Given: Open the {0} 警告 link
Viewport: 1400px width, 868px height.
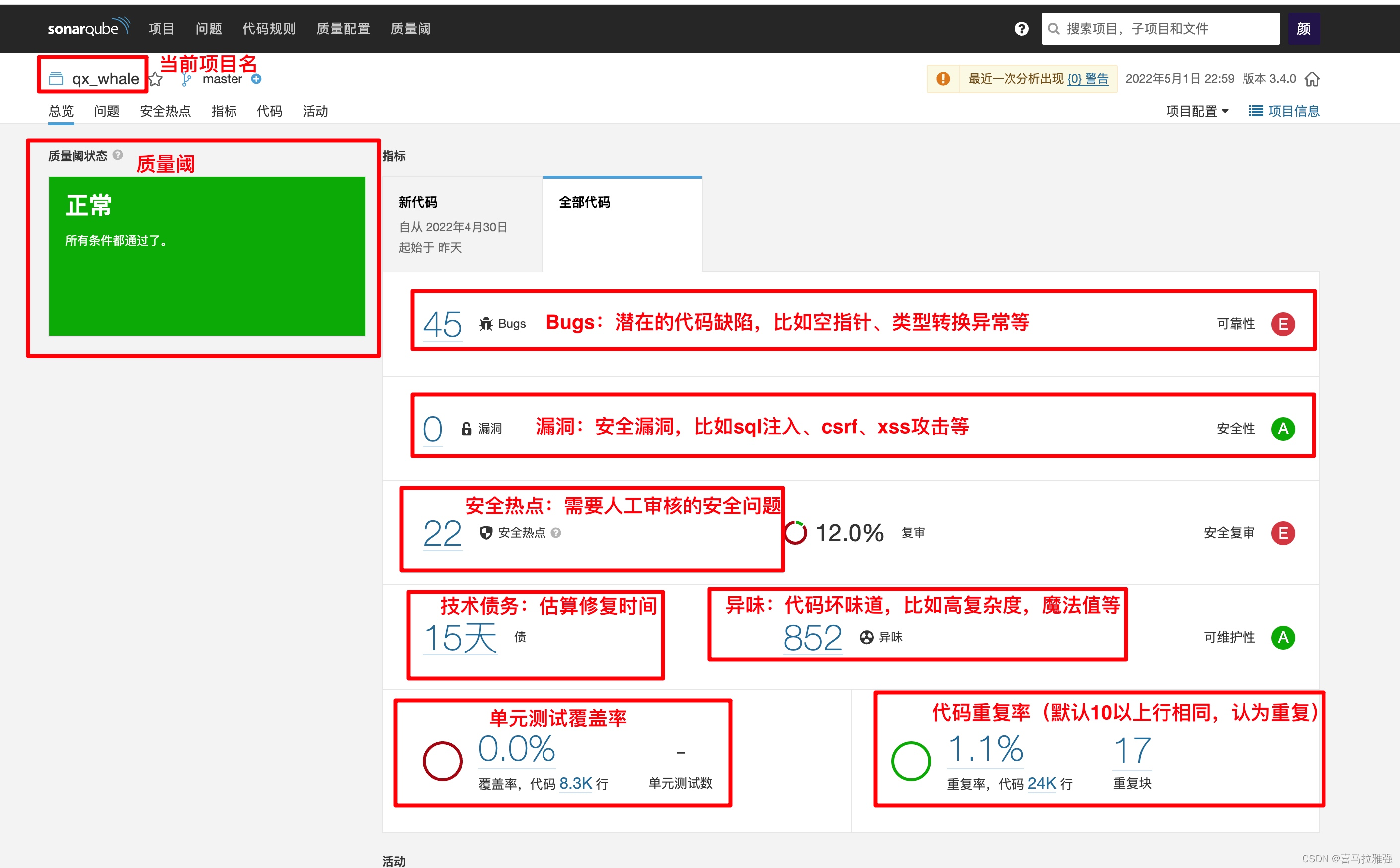Looking at the screenshot, I should click(x=1088, y=79).
